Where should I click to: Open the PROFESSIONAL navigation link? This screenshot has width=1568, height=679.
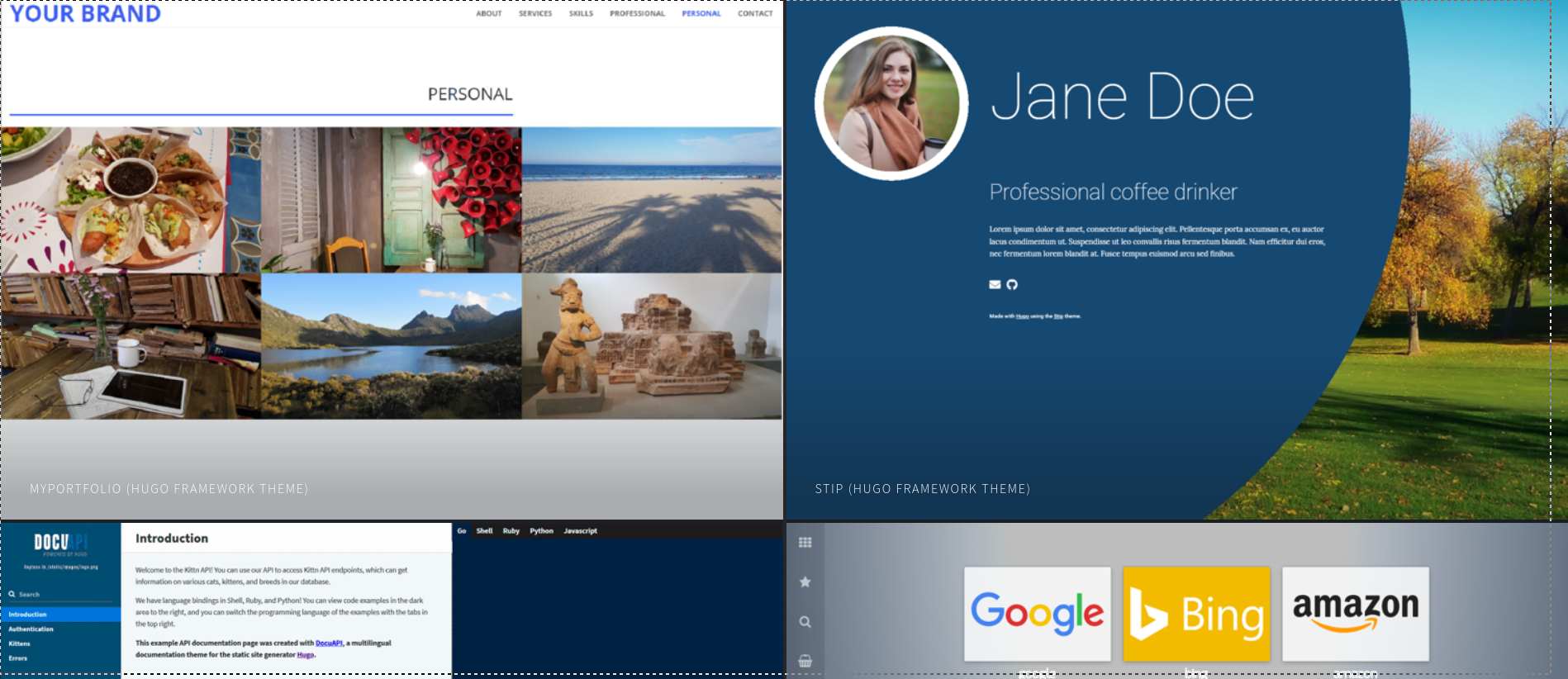coord(637,13)
